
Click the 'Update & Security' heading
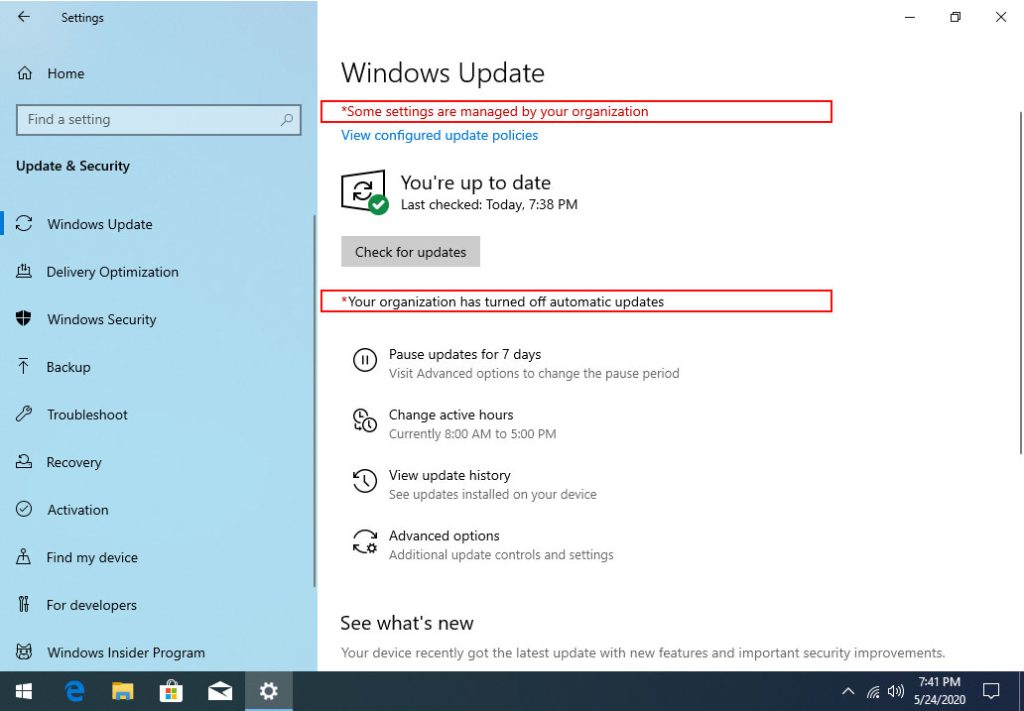point(72,166)
